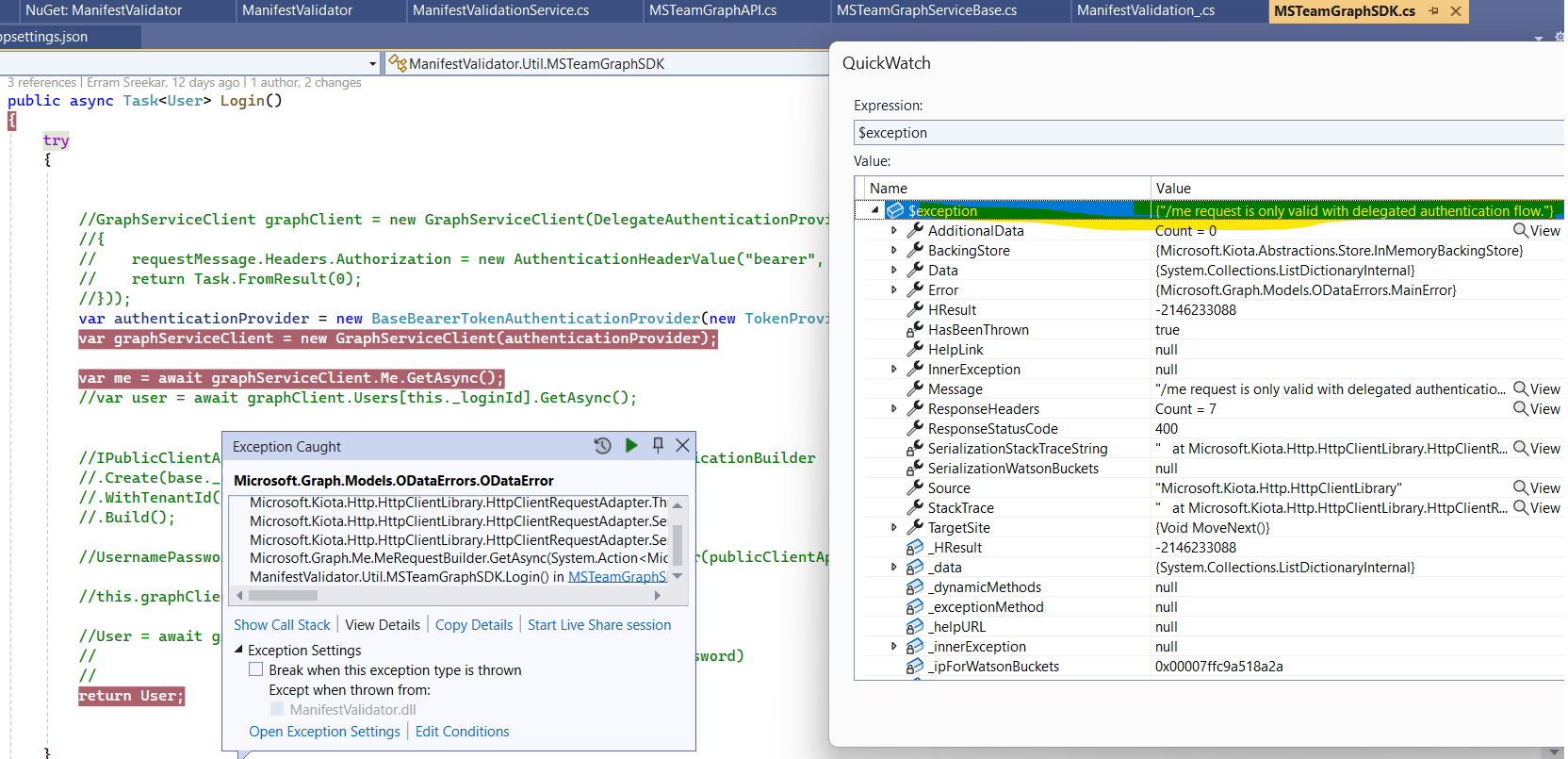This screenshot has width=1568, height=759.
Task: Click the class icon next to ManifestValidator.Util.MSTeamGraphSDK
Action: [398, 63]
